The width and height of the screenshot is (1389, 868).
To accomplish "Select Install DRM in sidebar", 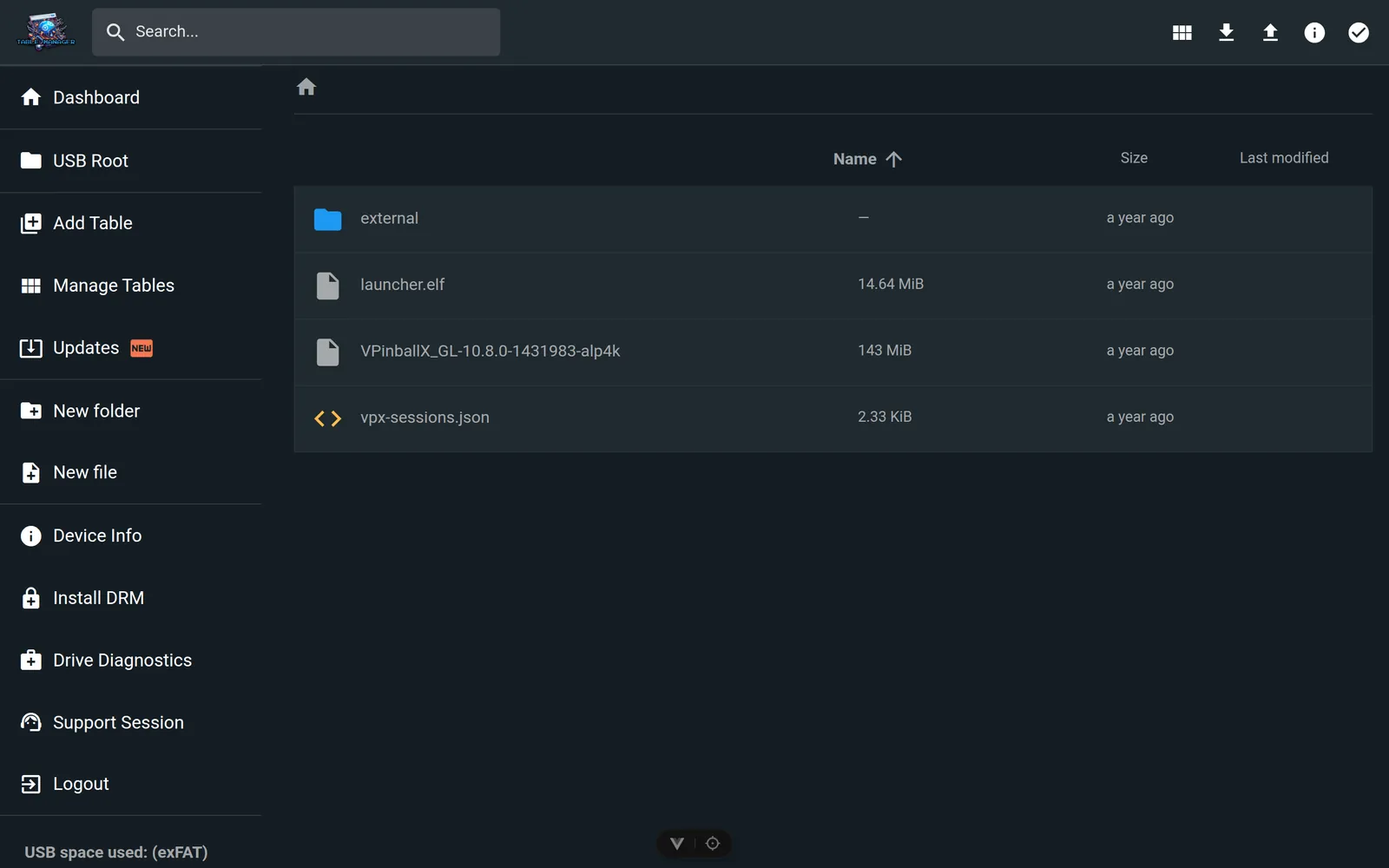I will click(130, 598).
